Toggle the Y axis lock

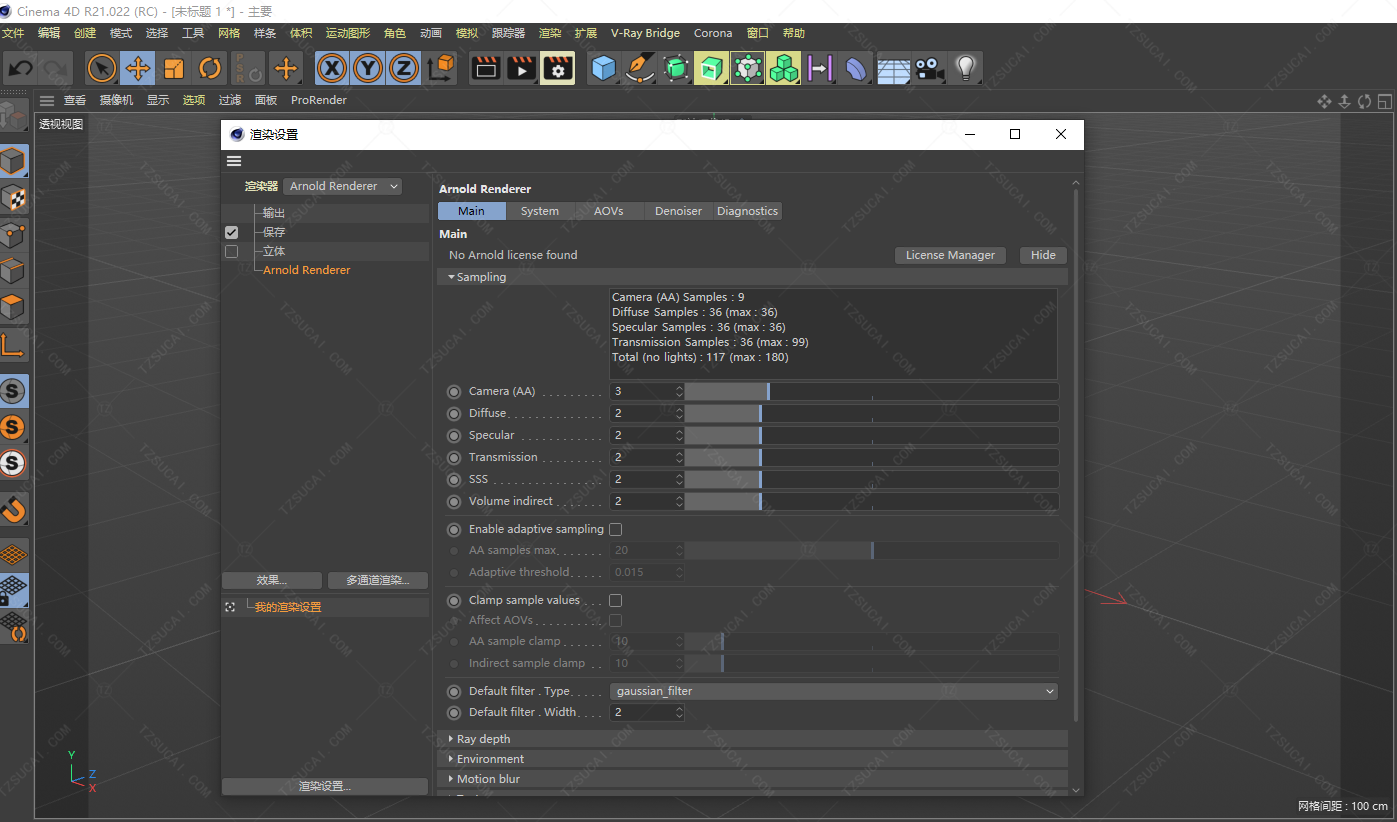point(368,69)
